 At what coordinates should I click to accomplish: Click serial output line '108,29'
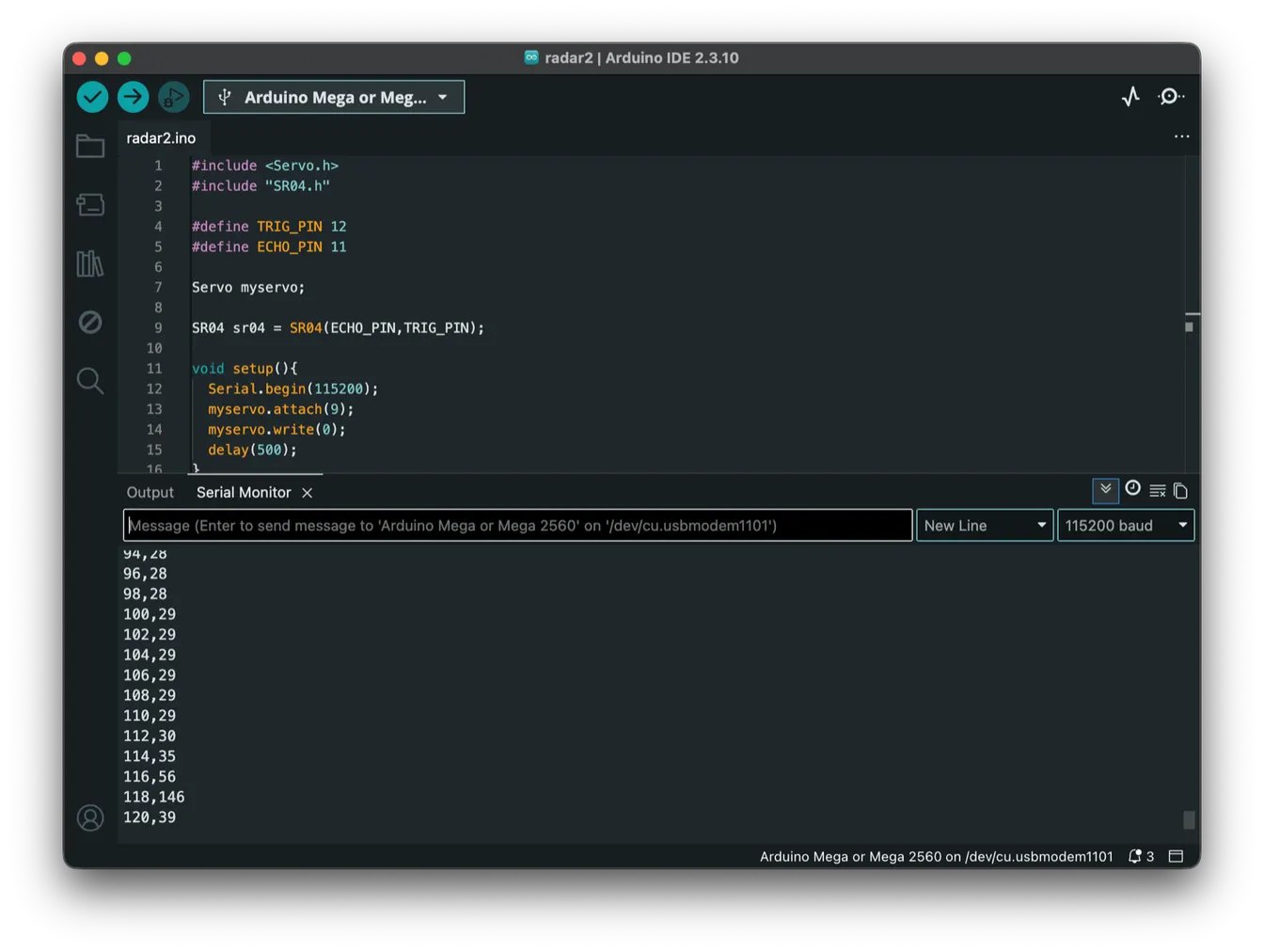tap(150, 696)
